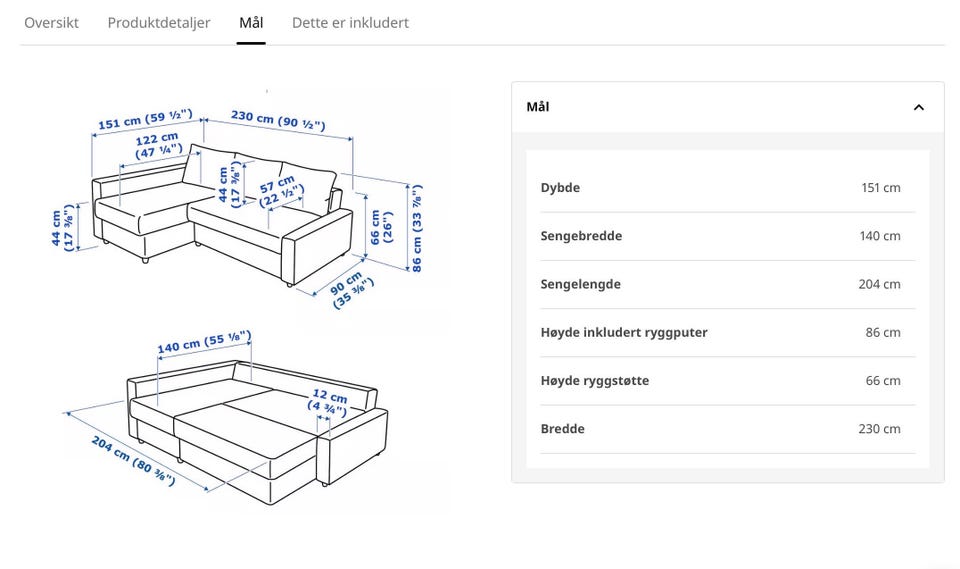This screenshot has width=960, height=569.
Task: Open the Dette er inkludert tab
Action: pos(350,23)
